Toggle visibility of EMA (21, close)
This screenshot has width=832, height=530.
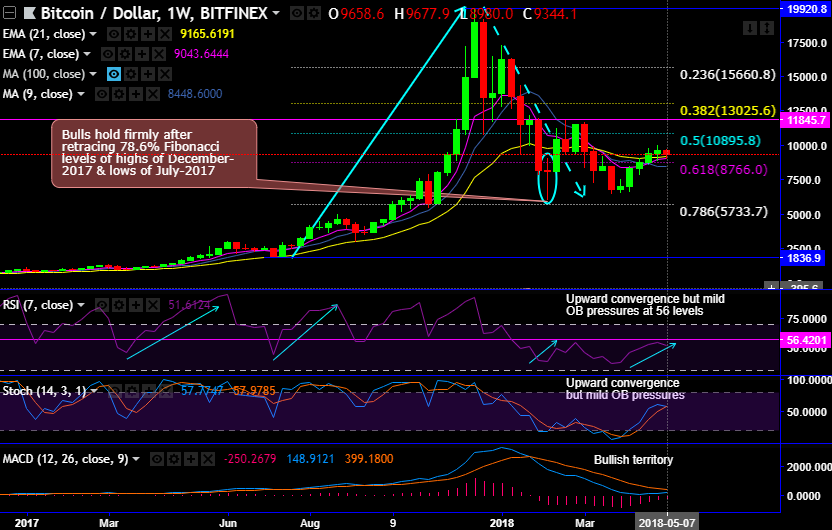tap(114, 34)
